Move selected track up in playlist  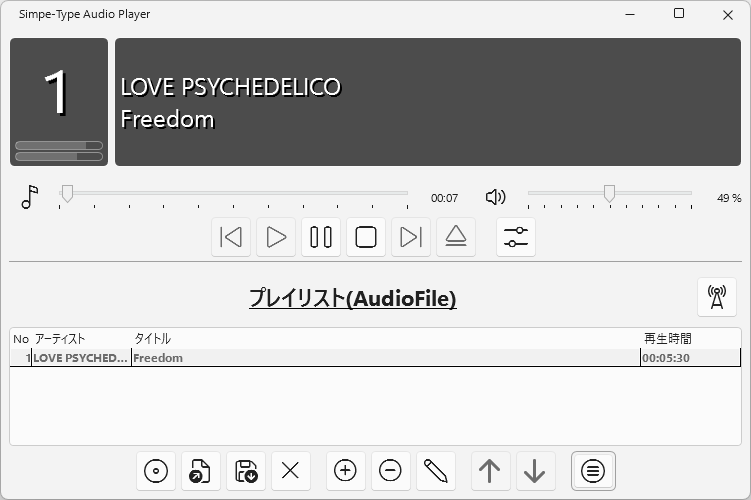pyautogui.click(x=489, y=471)
